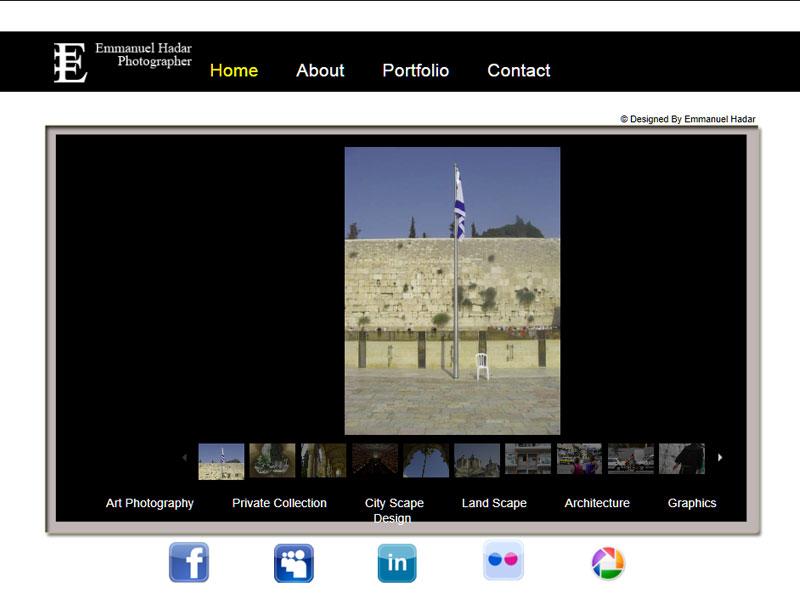Screen dimensions: 800x600
Task: Open the LinkedIn social icon
Action: (397, 563)
